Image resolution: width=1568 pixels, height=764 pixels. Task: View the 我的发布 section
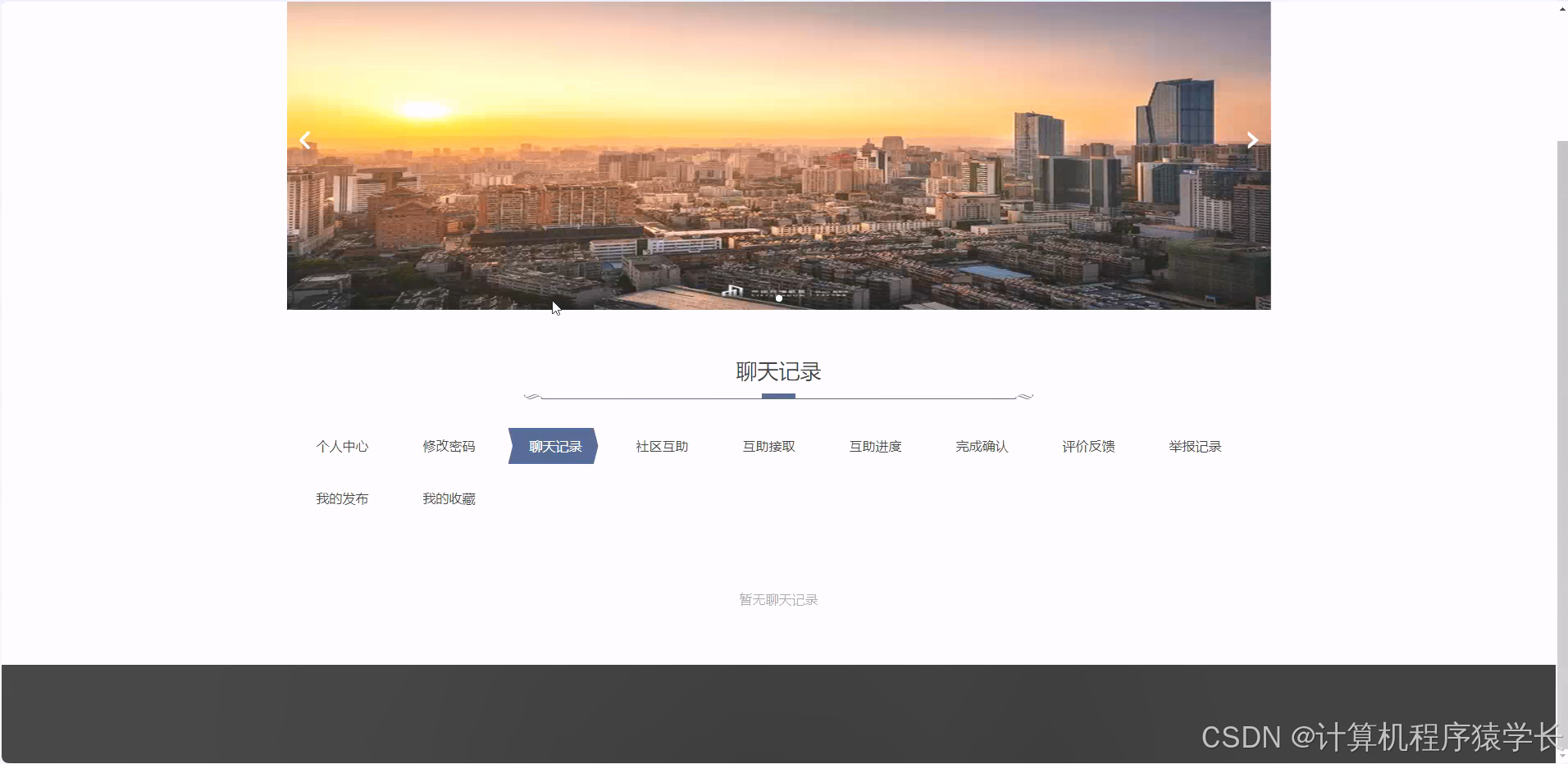click(342, 499)
